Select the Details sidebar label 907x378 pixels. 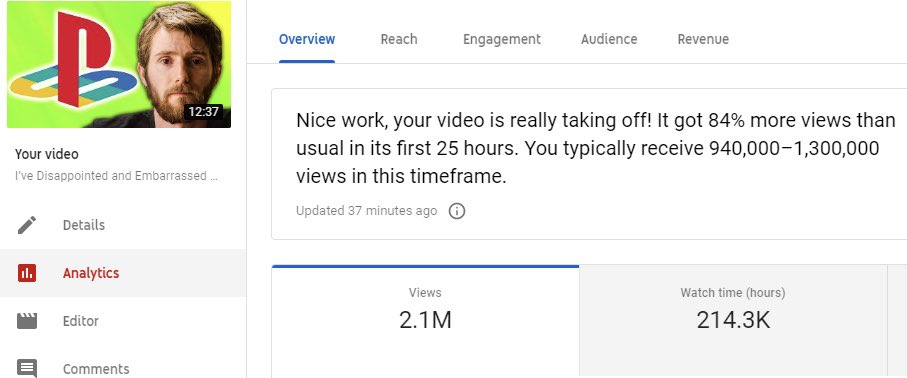pos(84,225)
